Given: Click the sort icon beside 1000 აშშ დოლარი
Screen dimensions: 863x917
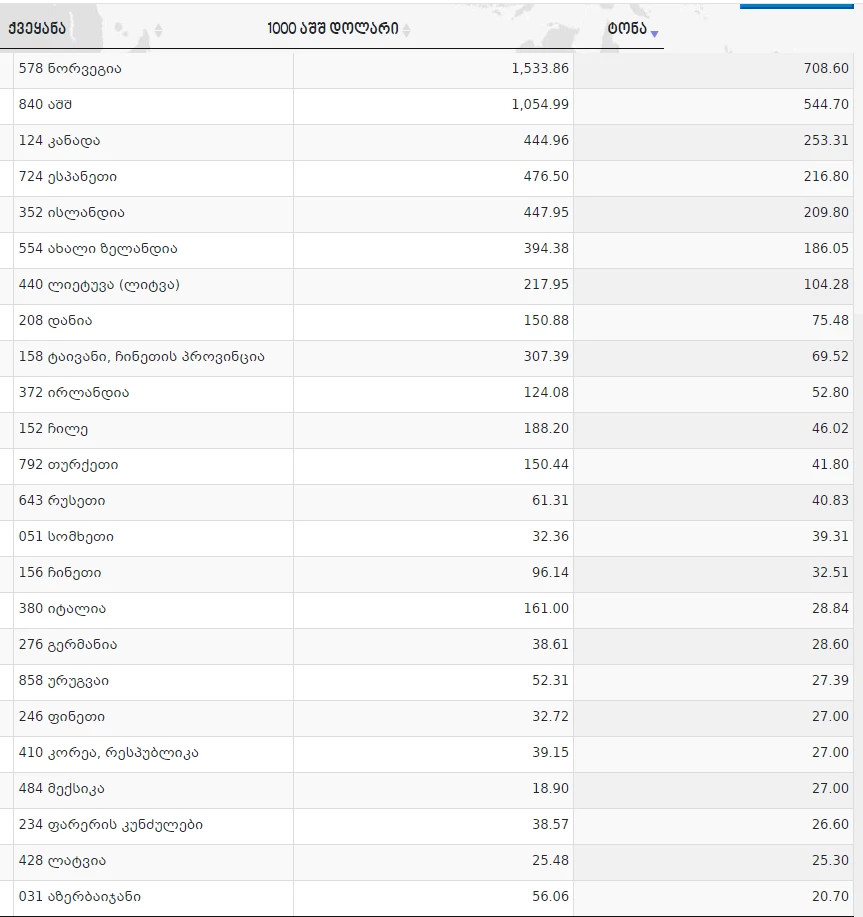Looking at the screenshot, I should (x=407, y=29).
